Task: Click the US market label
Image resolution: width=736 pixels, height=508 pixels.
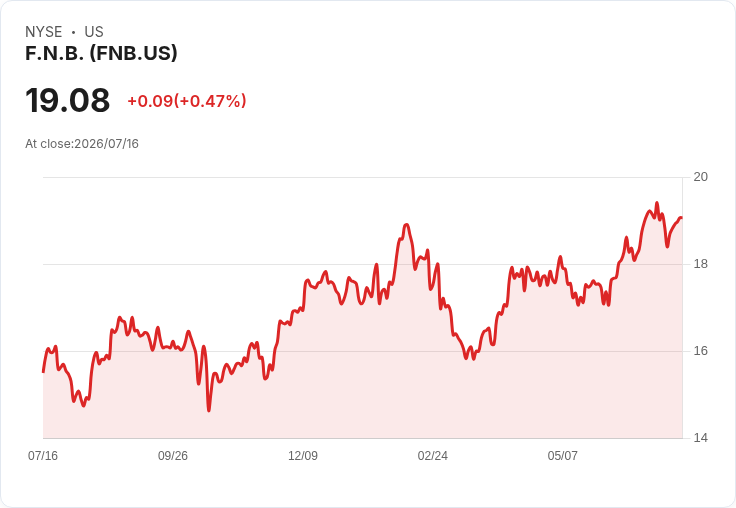Action: (x=94, y=32)
